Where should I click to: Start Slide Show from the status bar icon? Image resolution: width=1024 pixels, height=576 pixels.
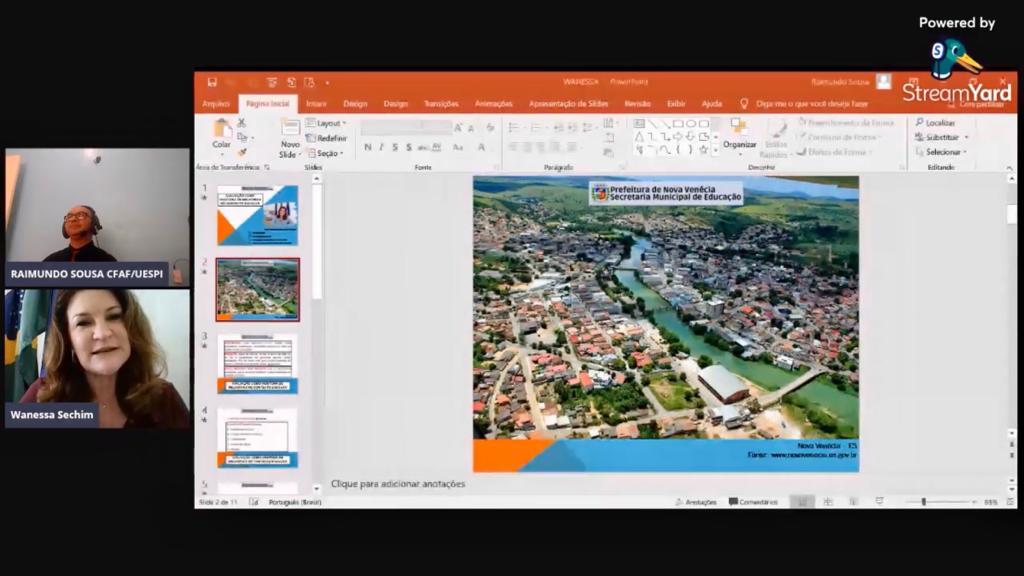(x=880, y=502)
